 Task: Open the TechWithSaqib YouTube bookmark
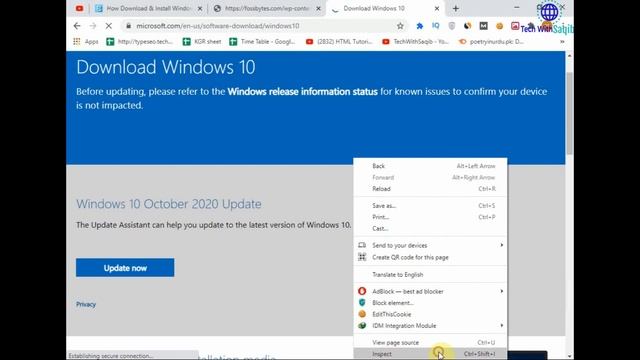point(416,41)
